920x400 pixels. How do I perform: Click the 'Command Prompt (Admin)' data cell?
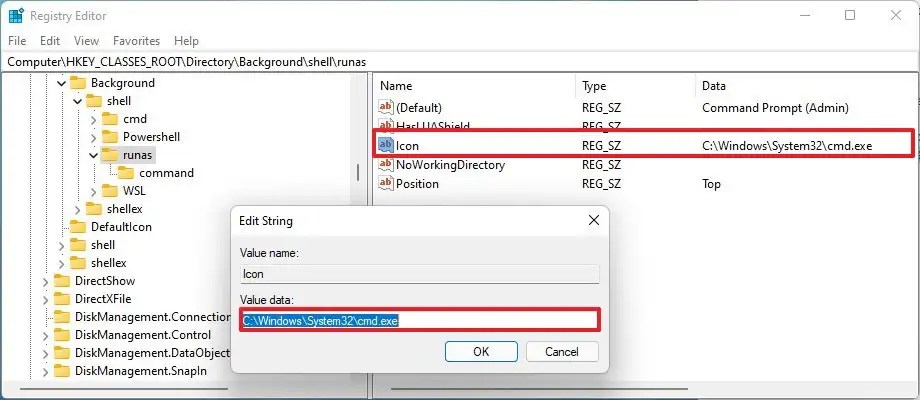[775, 108]
